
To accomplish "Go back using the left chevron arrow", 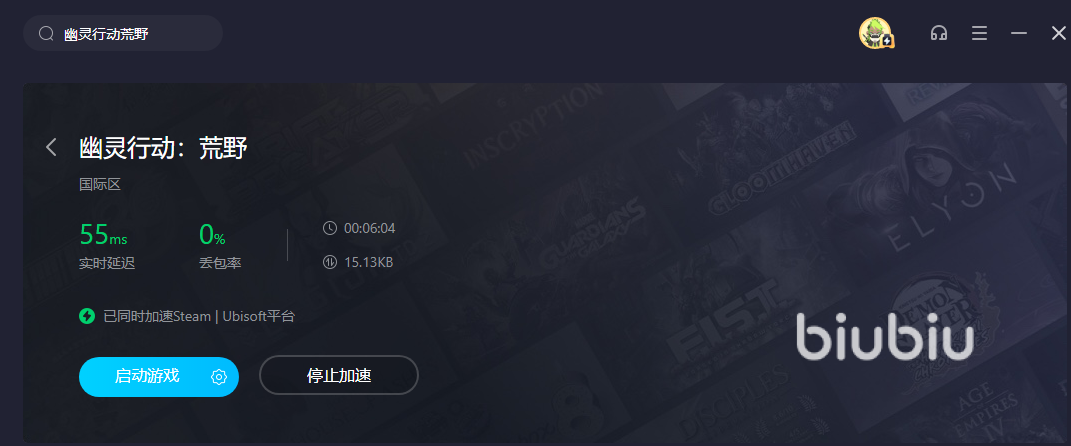I will click(x=51, y=147).
